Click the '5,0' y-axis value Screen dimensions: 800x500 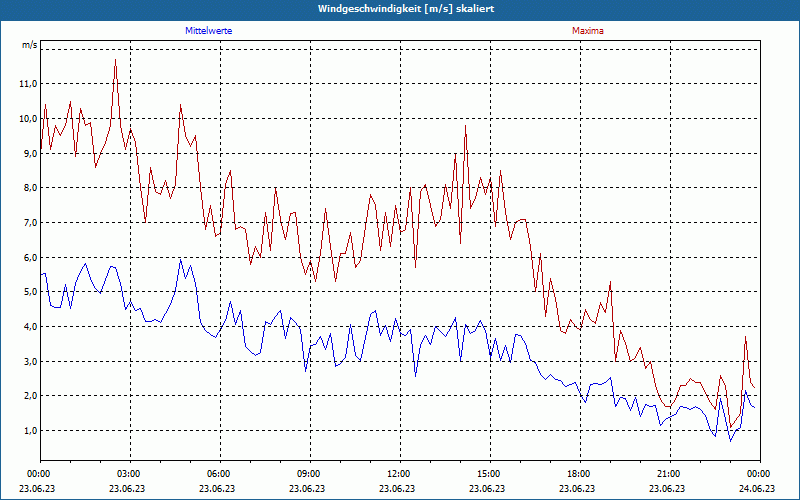click(x=30, y=292)
